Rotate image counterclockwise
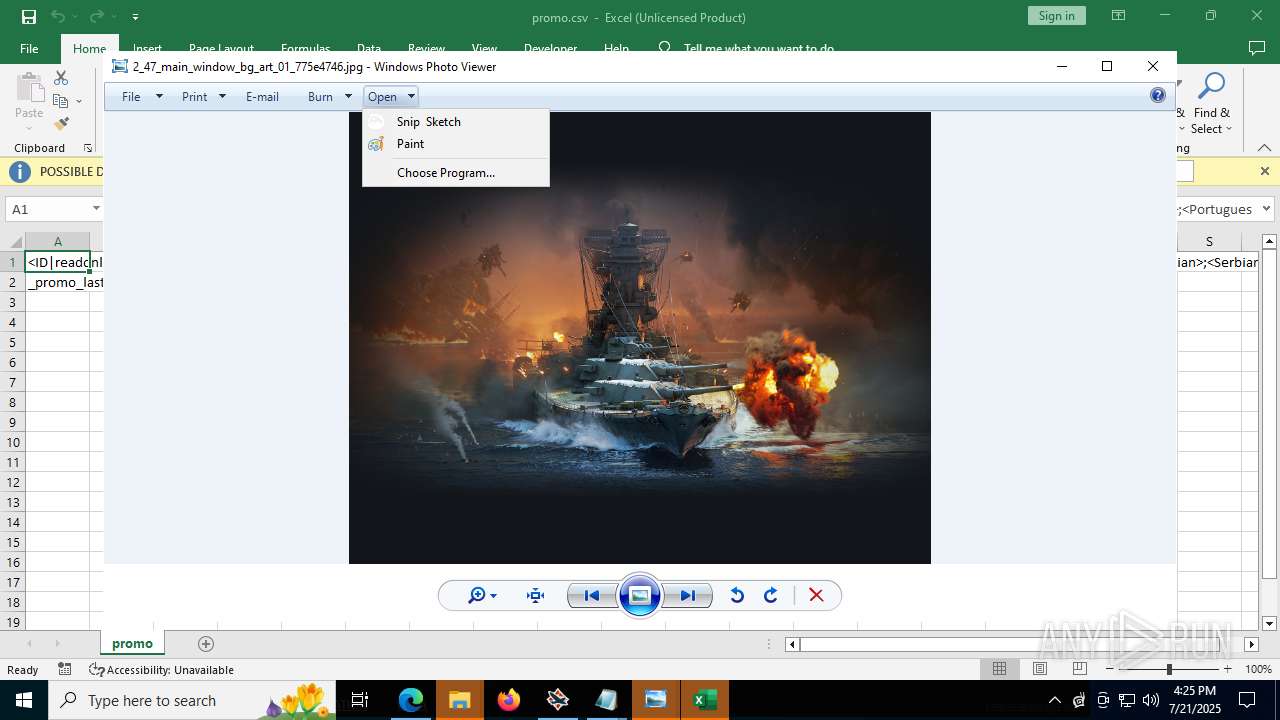1280x720 pixels. 737,596
